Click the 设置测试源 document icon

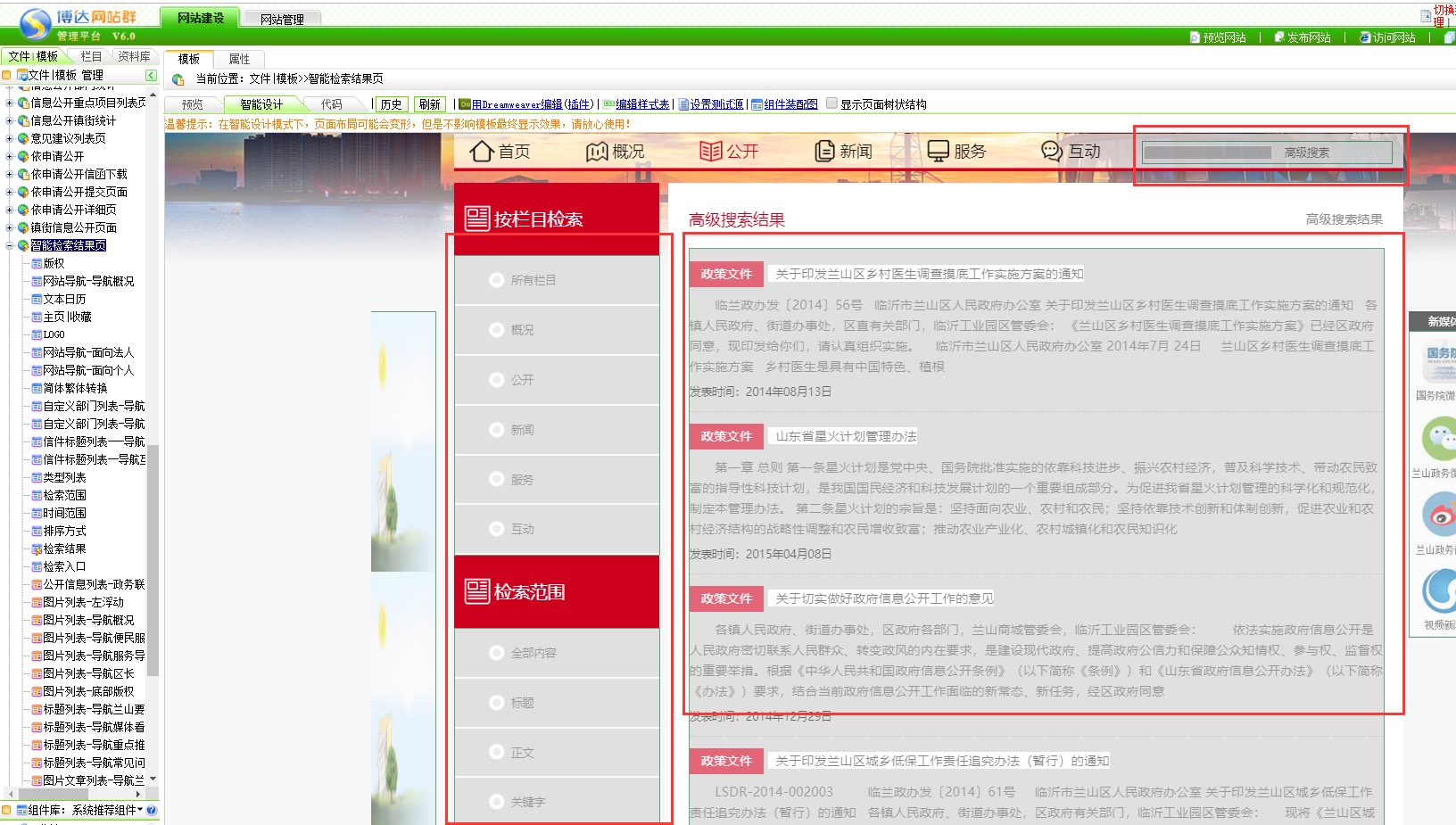click(x=683, y=104)
